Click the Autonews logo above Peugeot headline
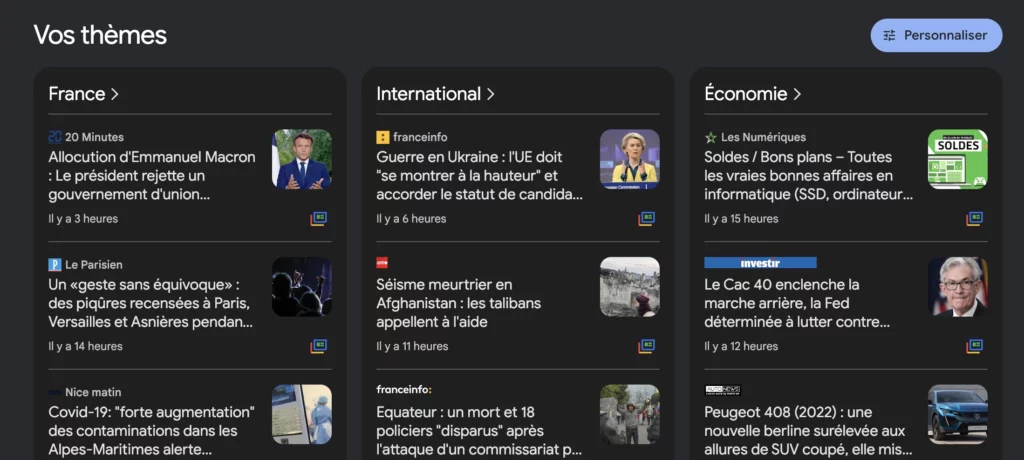The height and width of the screenshot is (460, 1024). pyautogui.click(x=722, y=390)
